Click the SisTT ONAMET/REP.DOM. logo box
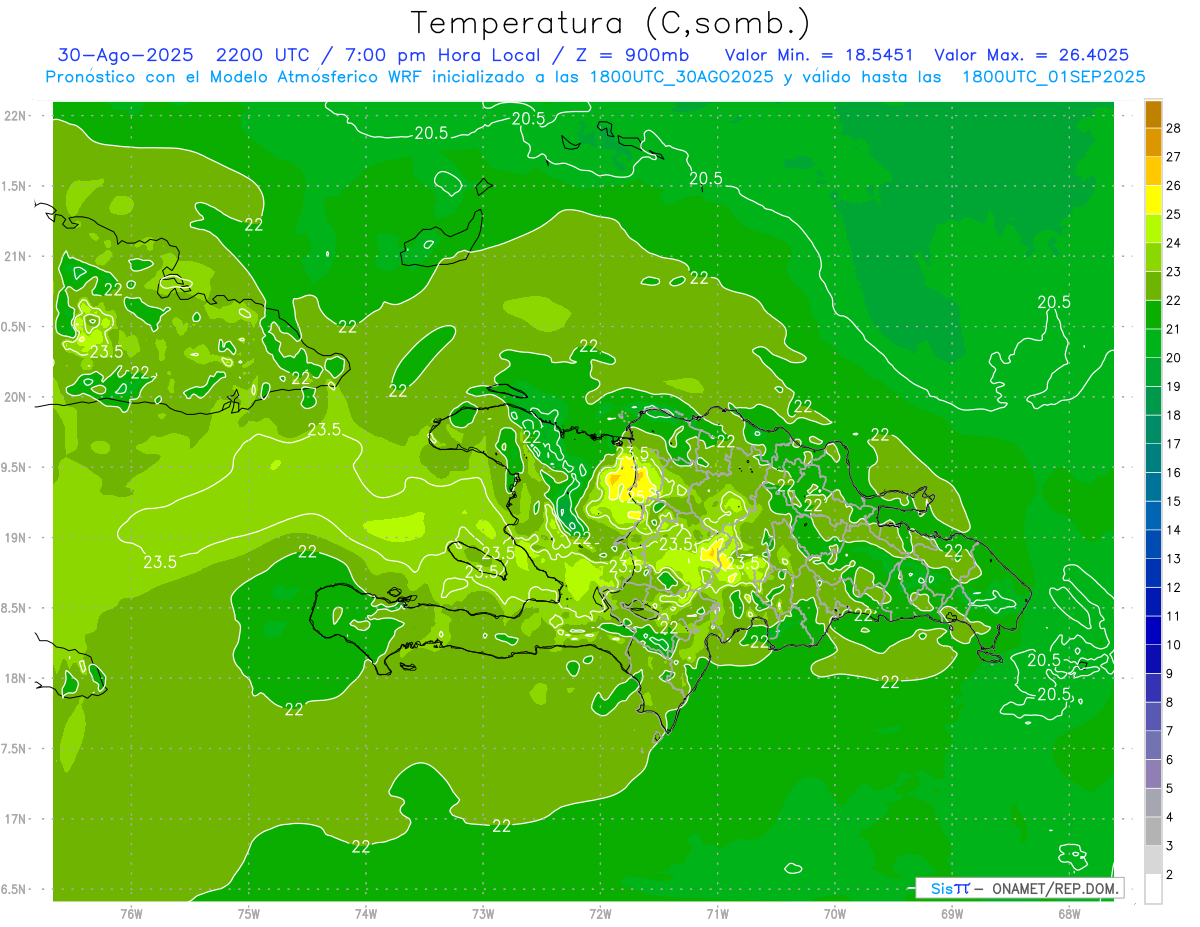This screenshot has height=927, width=1200. coord(1020,888)
